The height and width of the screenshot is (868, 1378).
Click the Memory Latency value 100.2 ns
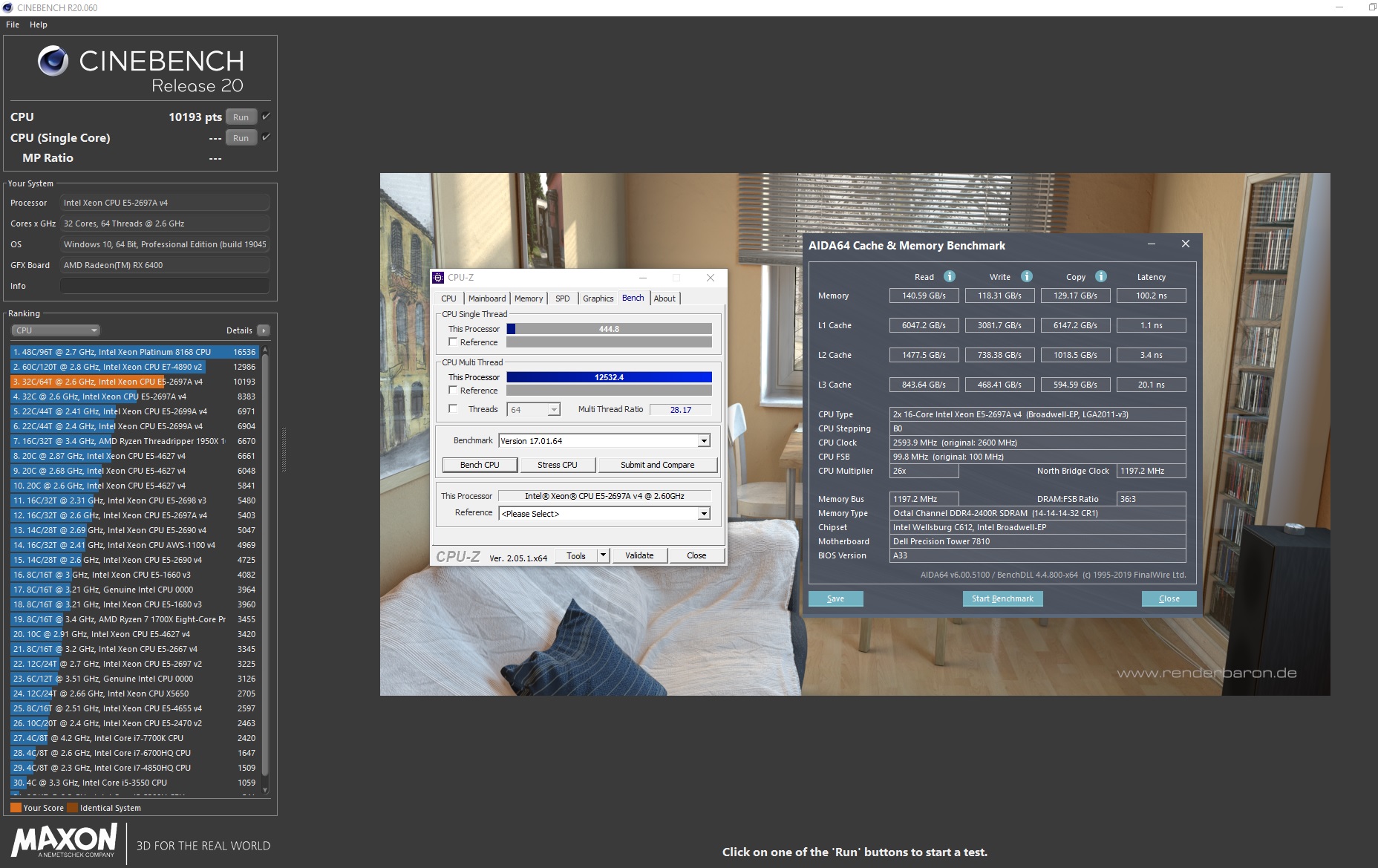[x=1151, y=296]
